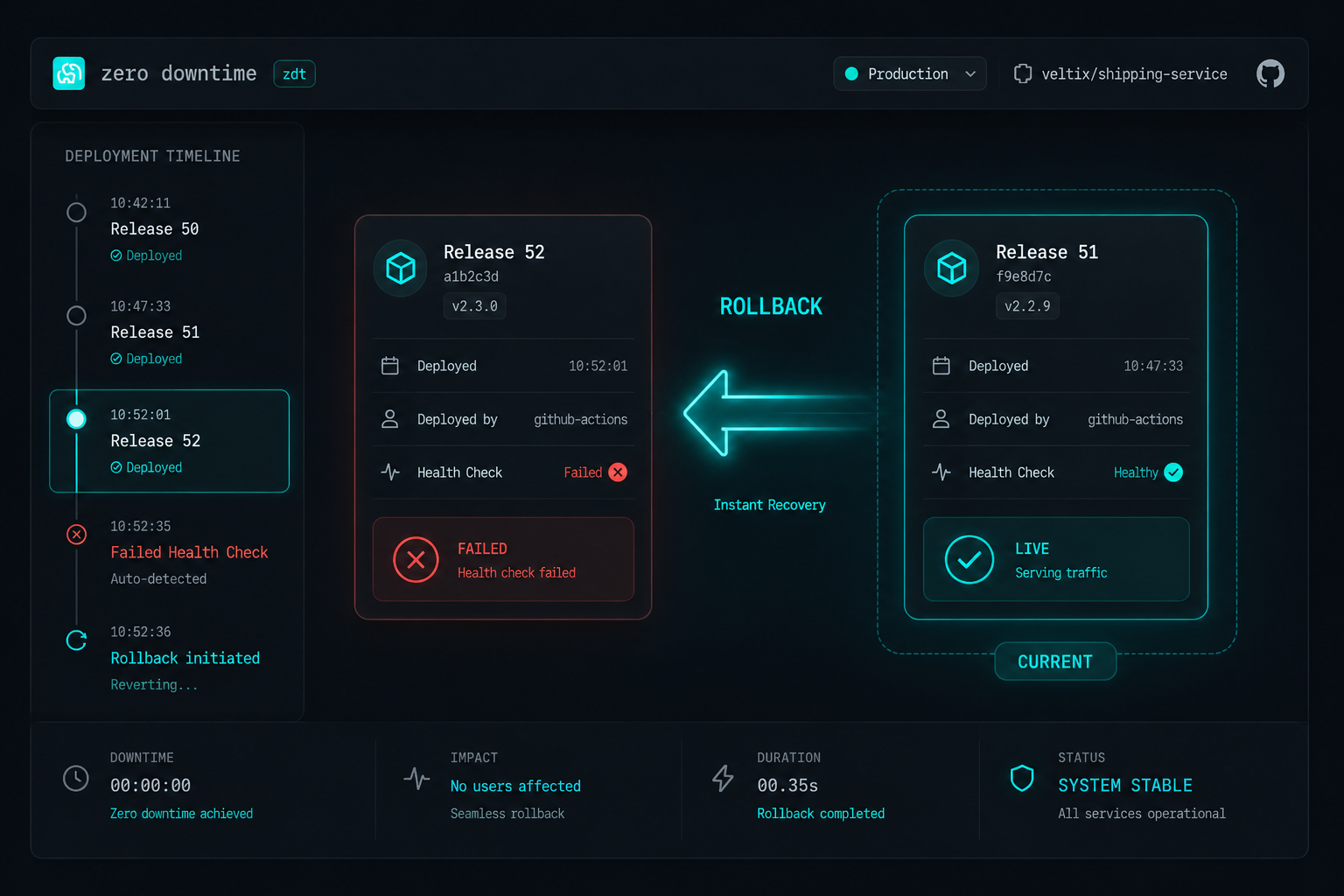Click the shield icon next to Status

(1022, 778)
